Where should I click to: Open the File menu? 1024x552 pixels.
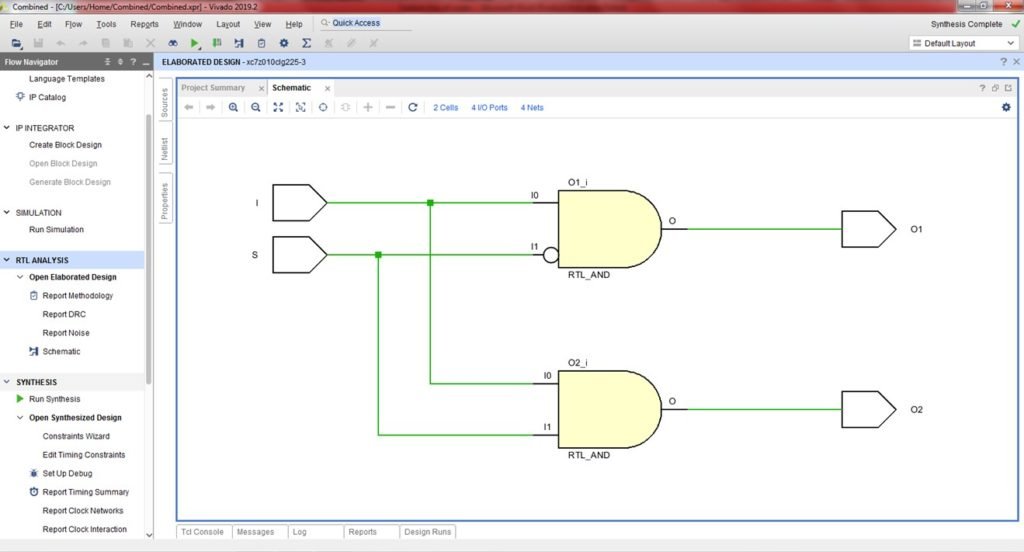(16, 24)
